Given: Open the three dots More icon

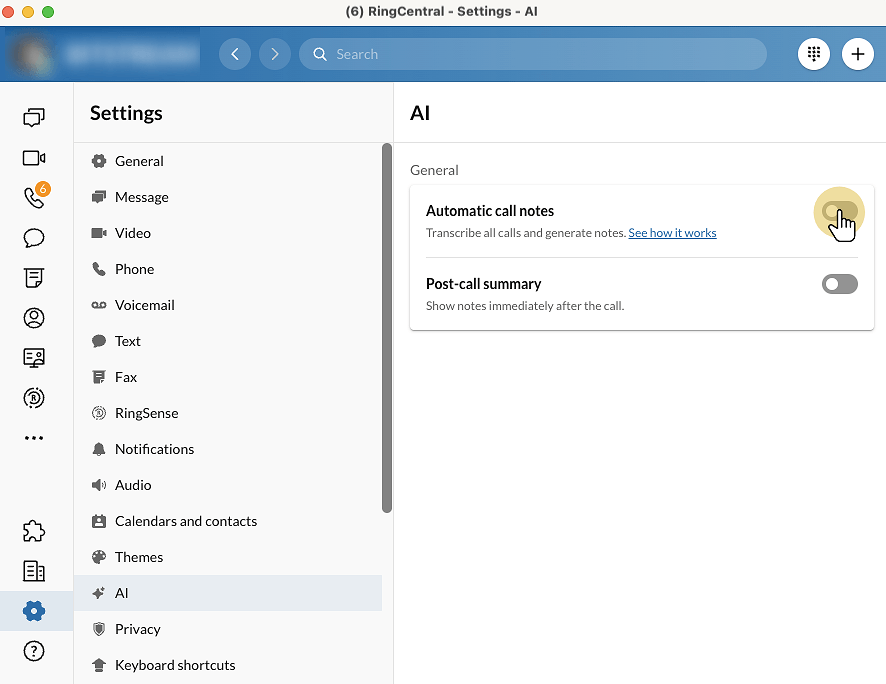Looking at the screenshot, I should 34,438.
